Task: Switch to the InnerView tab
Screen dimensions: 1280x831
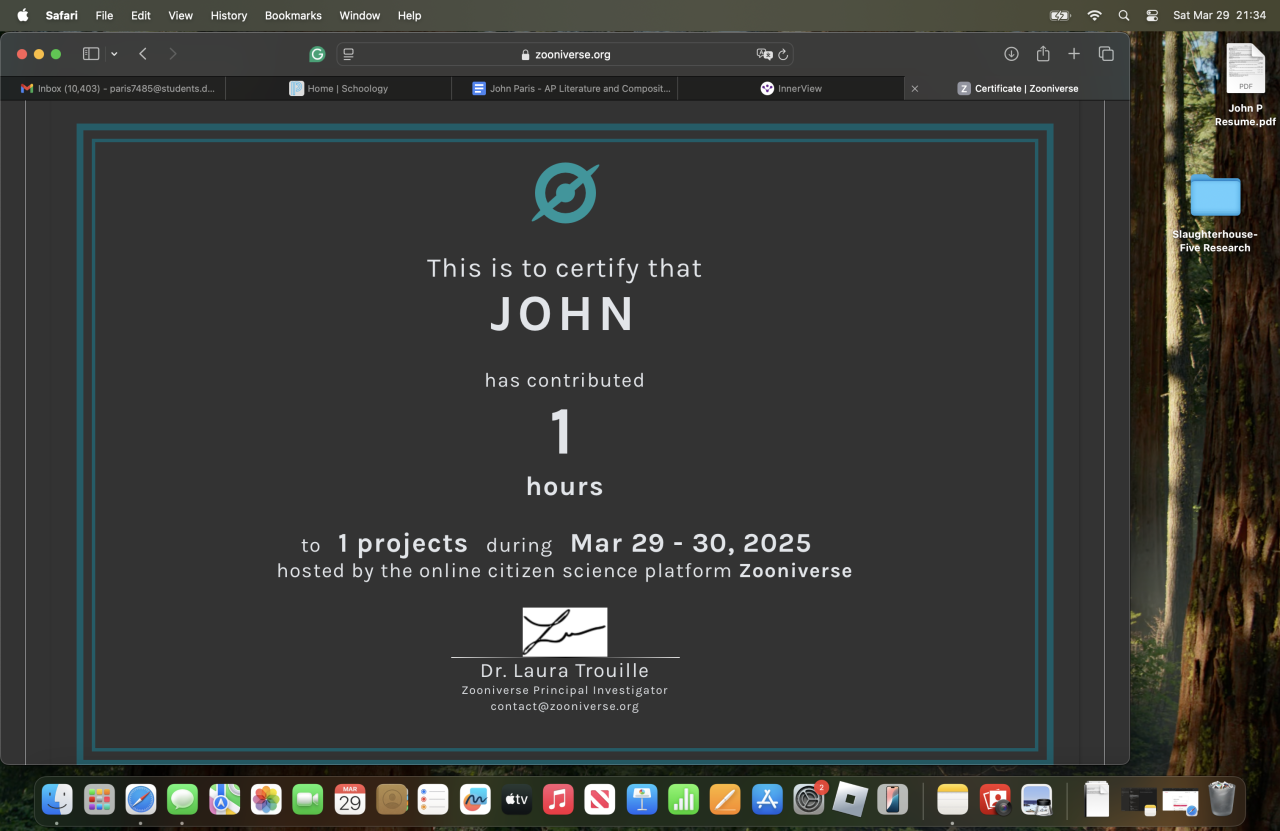Action: [791, 88]
